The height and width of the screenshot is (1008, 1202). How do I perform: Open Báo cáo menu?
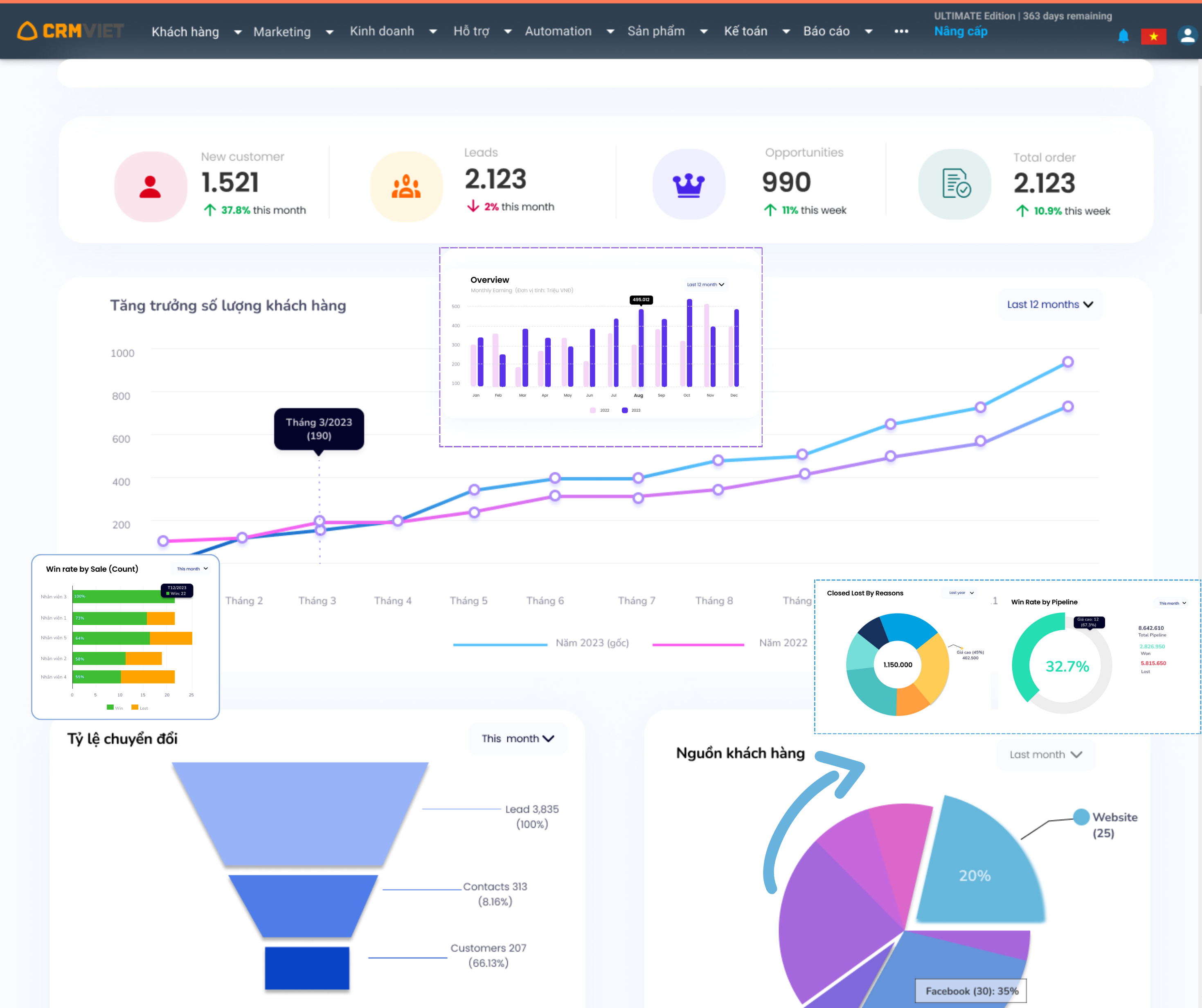coord(826,31)
